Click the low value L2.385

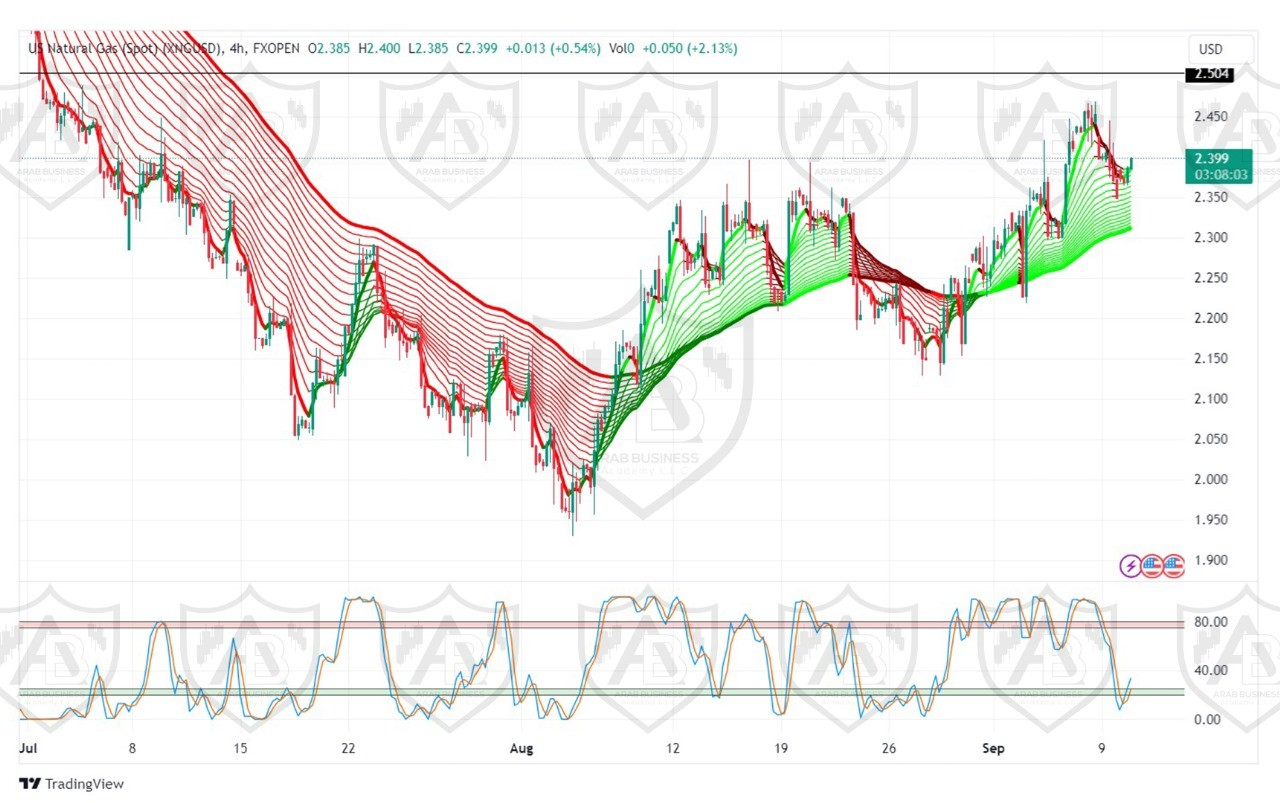click(x=428, y=48)
